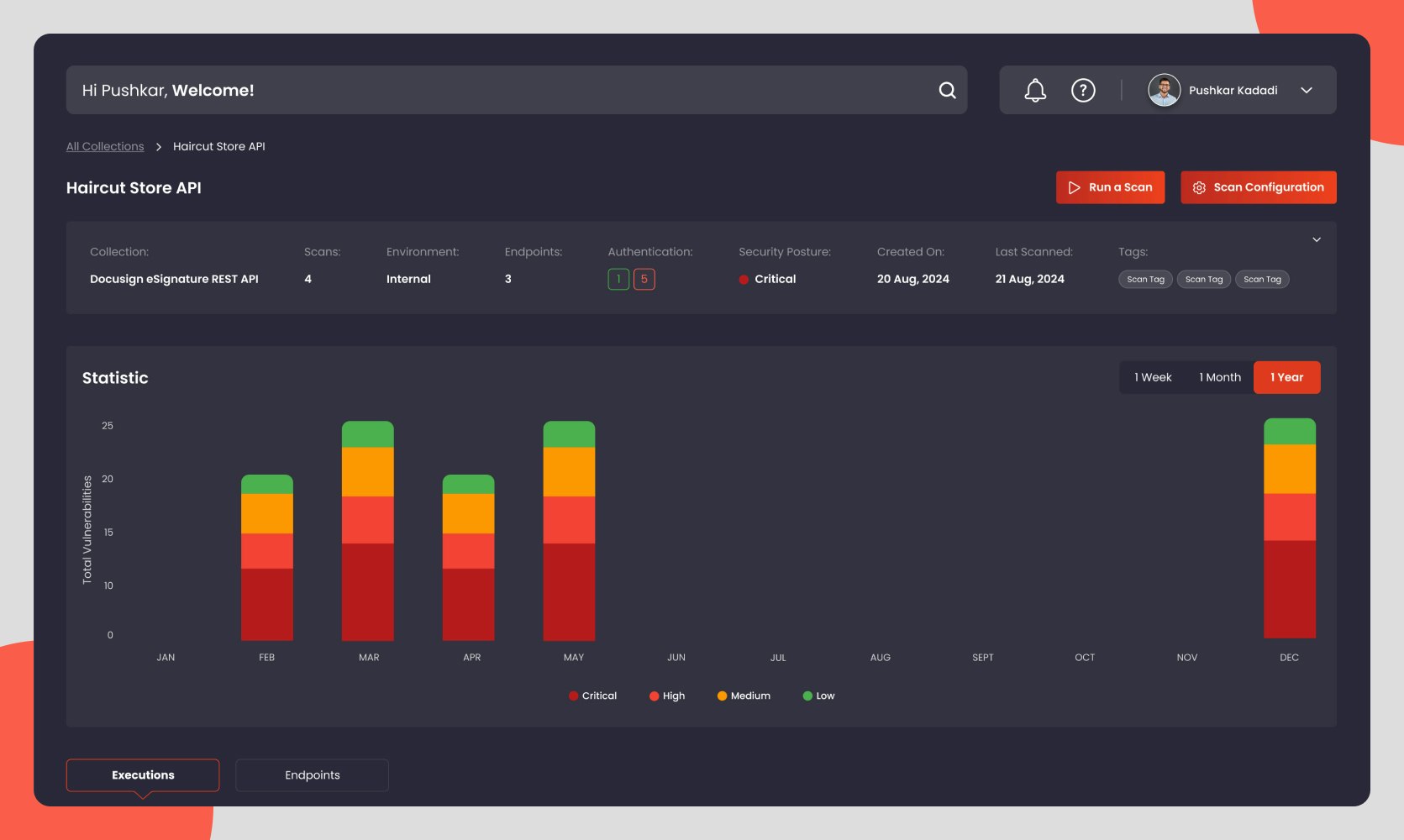Screen dimensions: 1404x840
Task: Expand the Pushkar Kadadi account menu
Action: 1307,90
